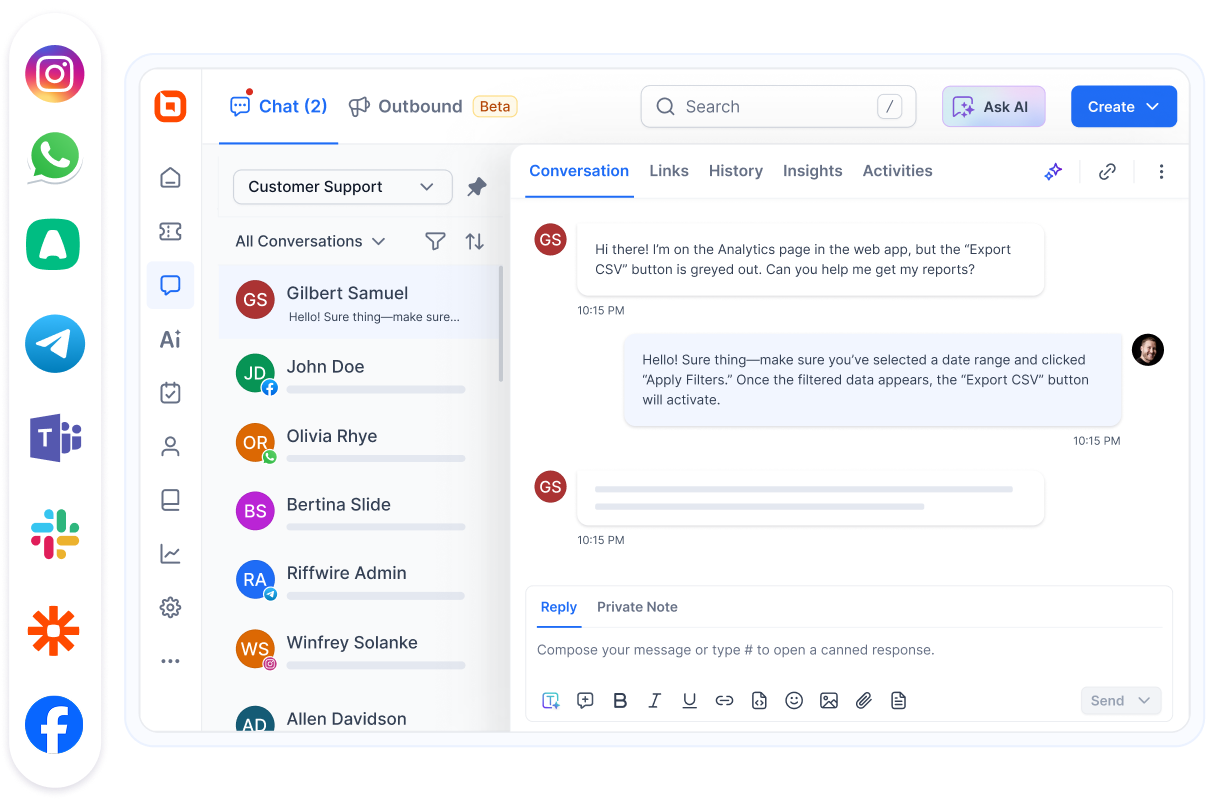Open Gilbert Samuel's conversation
This screenshot has width=1210, height=800.
359,300
